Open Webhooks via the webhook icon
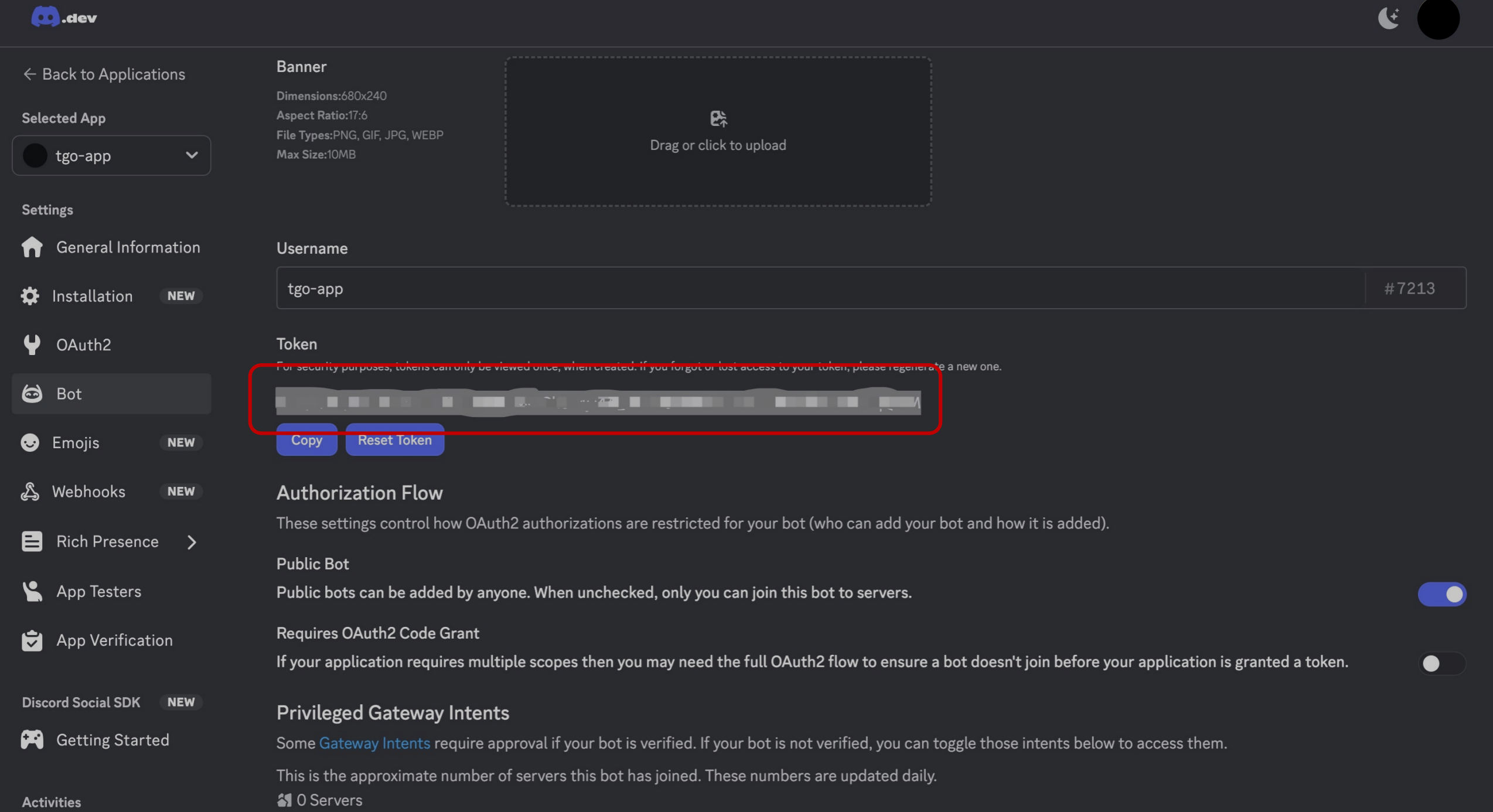 point(29,491)
